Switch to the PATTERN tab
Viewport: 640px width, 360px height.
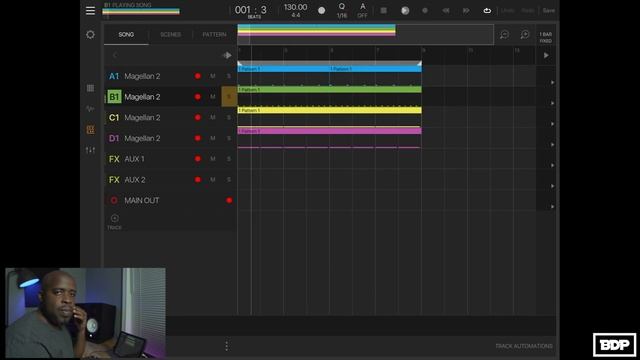(x=214, y=35)
